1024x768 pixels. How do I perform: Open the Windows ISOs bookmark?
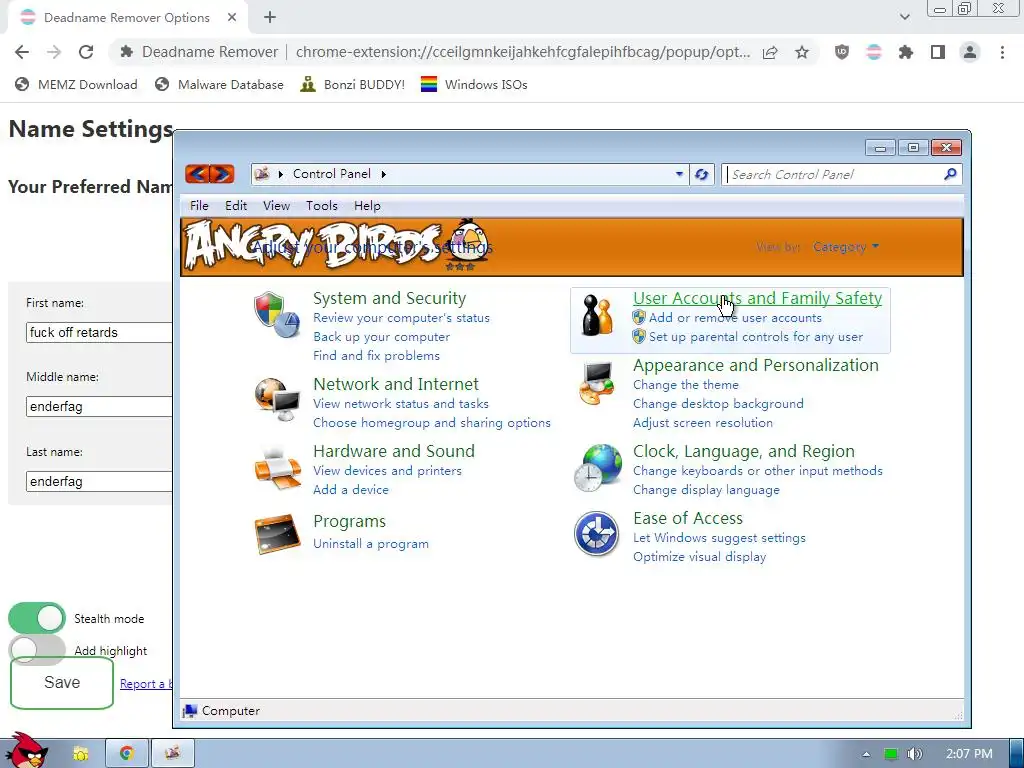coord(474,84)
